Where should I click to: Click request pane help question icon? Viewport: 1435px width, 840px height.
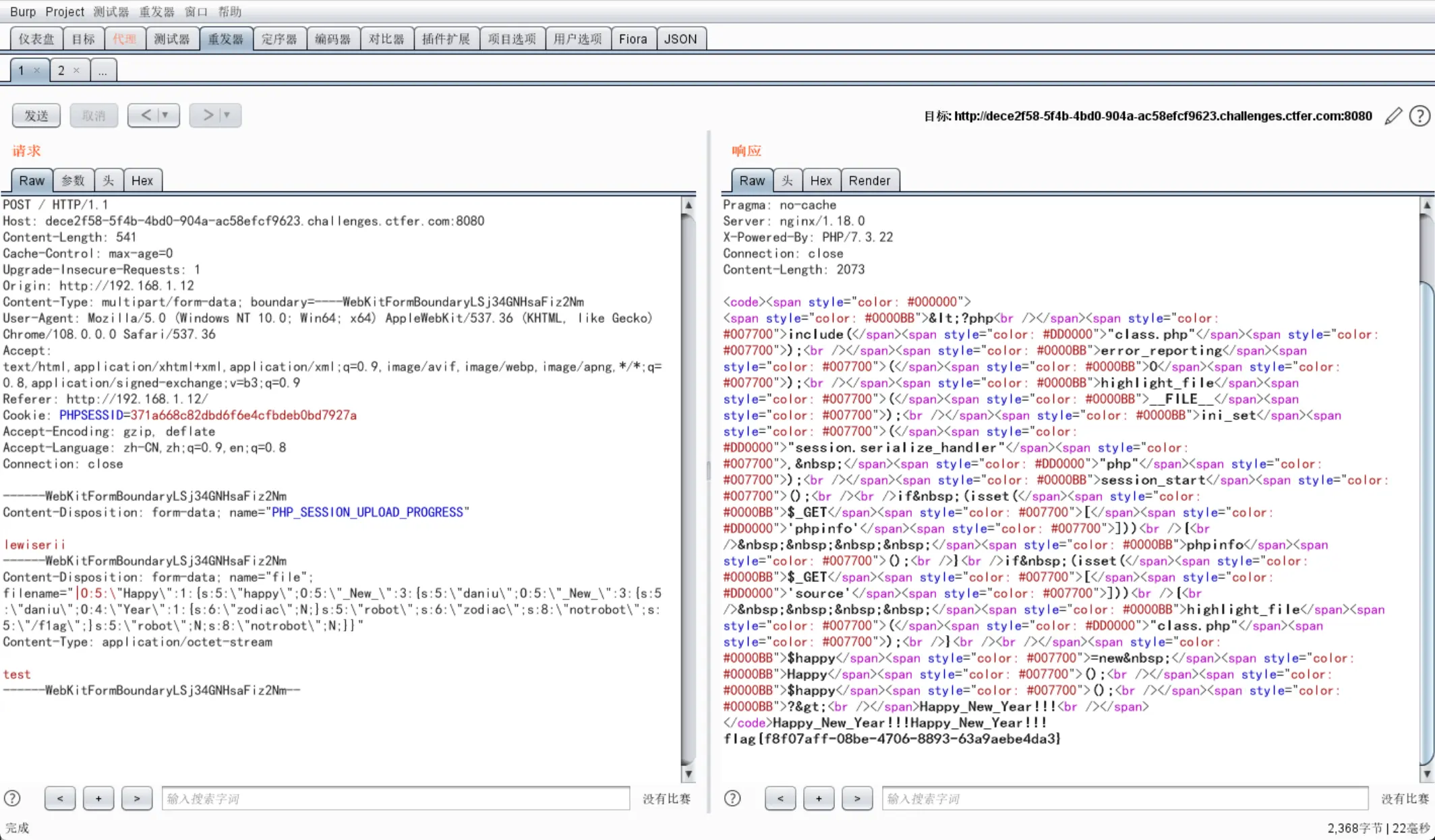pyautogui.click(x=12, y=799)
